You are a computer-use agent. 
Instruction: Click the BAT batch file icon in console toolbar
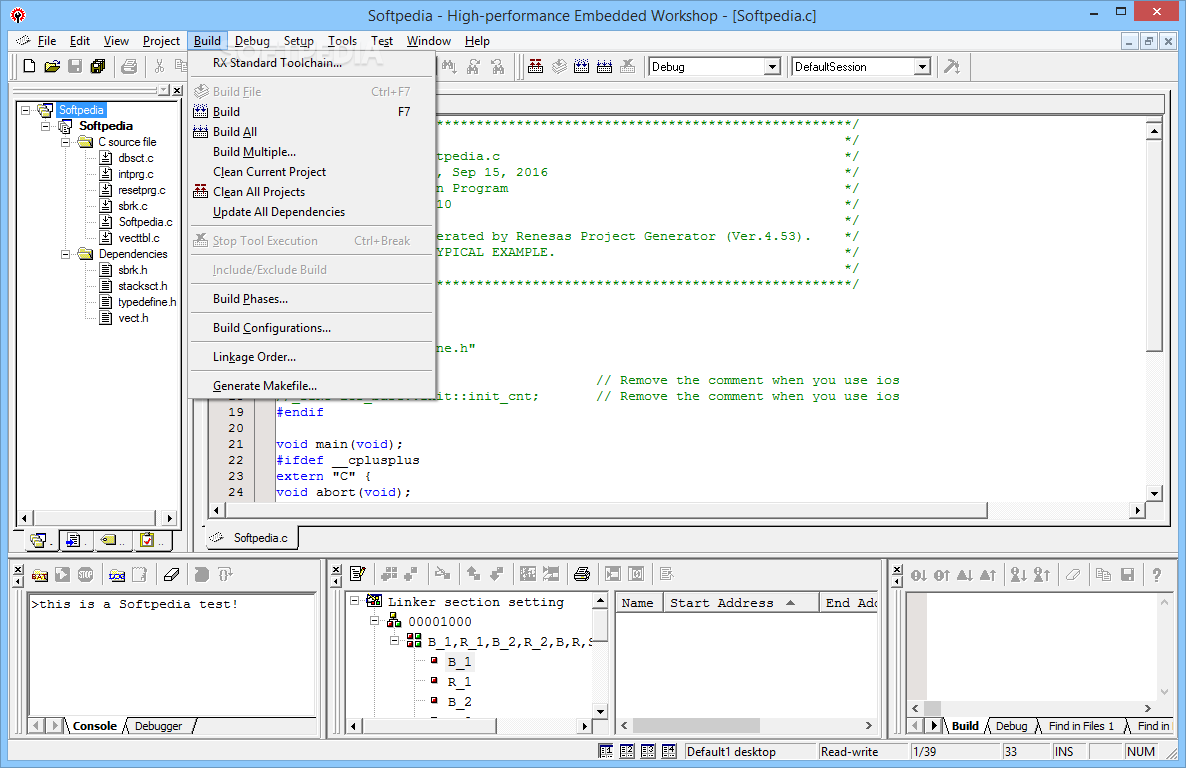[x=40, y=575]
